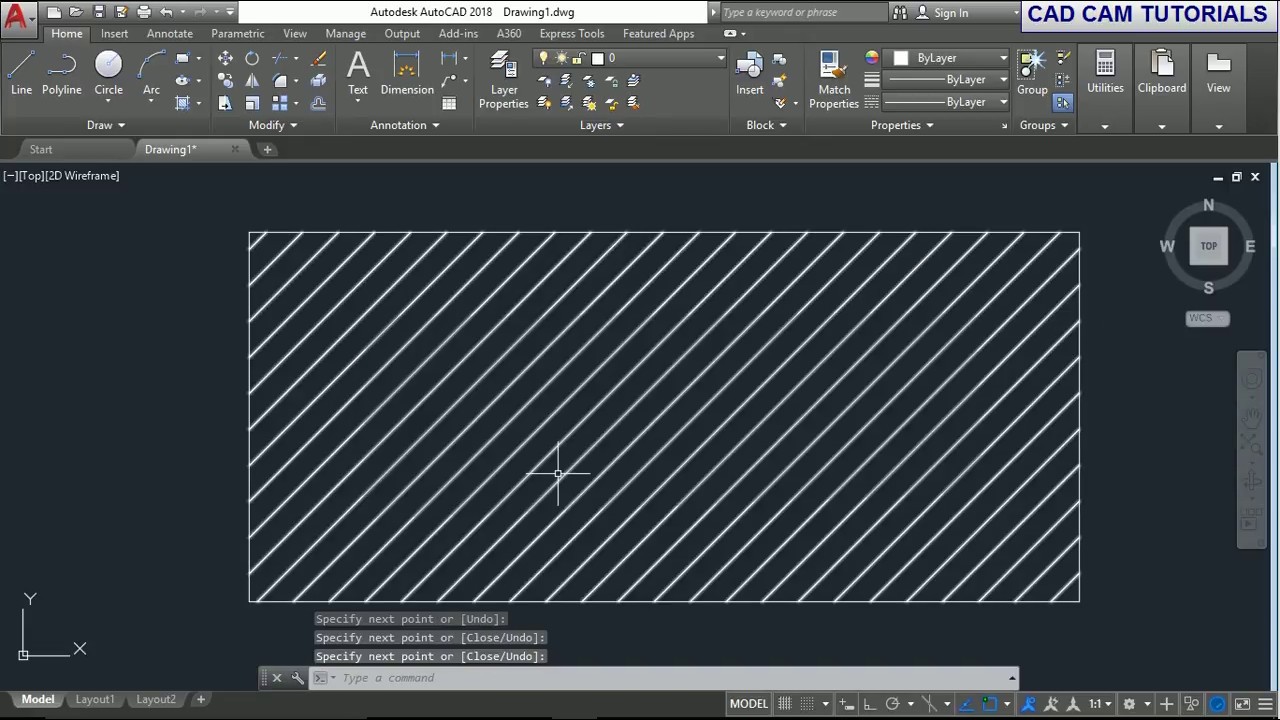Switch to the Layout1 tab

point(95,700)
